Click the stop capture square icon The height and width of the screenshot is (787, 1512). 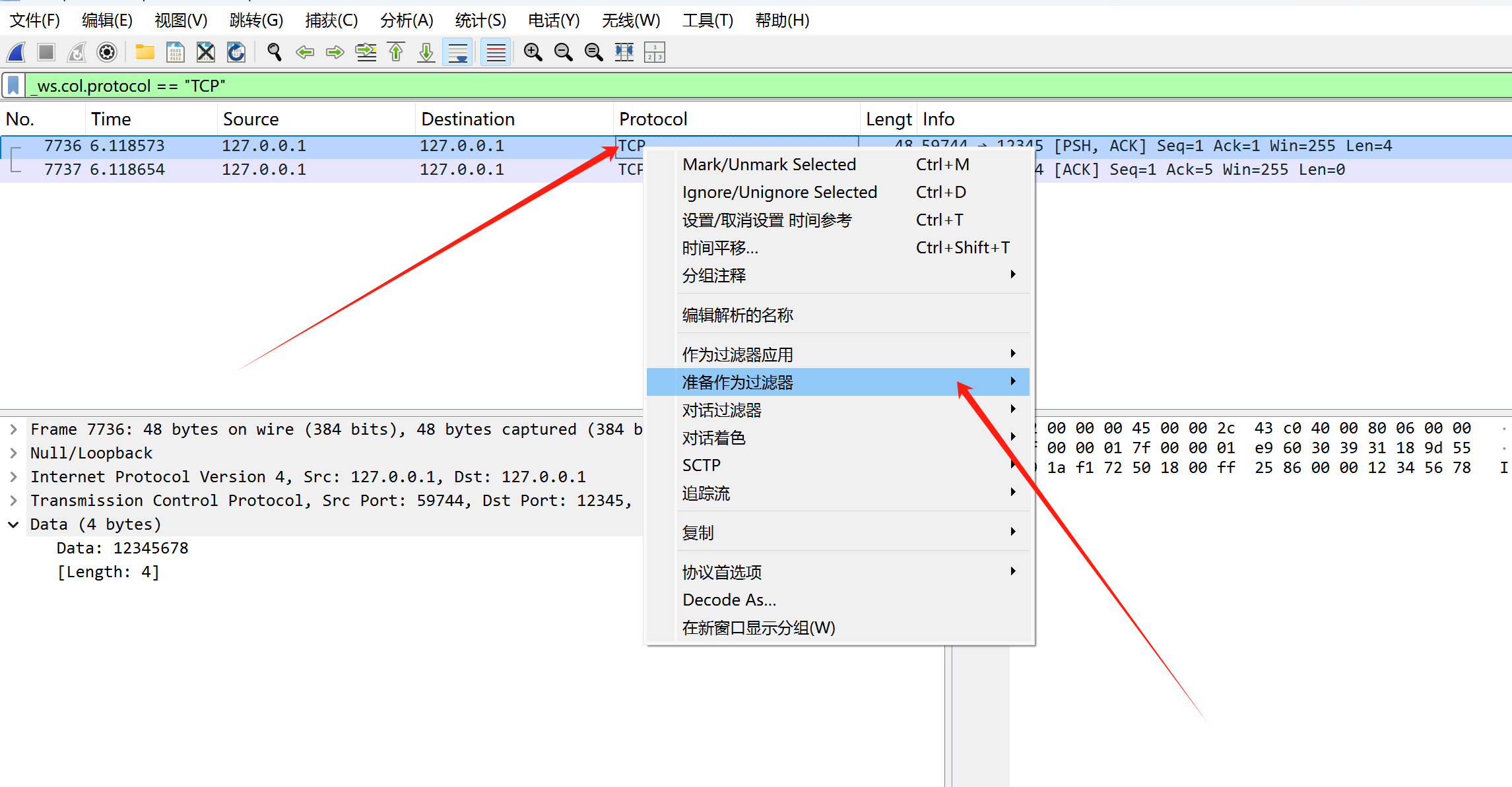click(x=46, y=52)
